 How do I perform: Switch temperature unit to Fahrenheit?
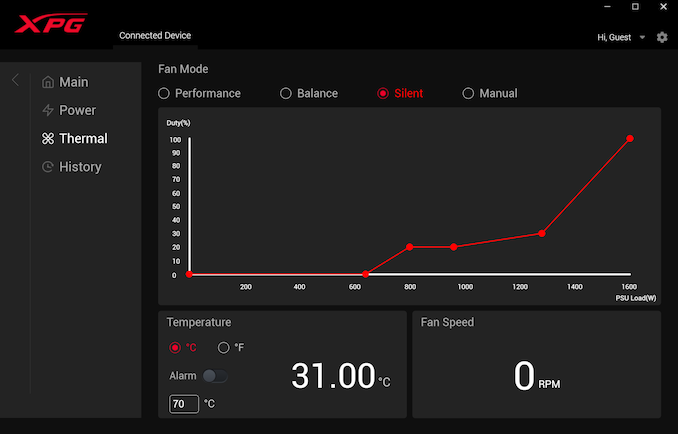click(223, 348)
